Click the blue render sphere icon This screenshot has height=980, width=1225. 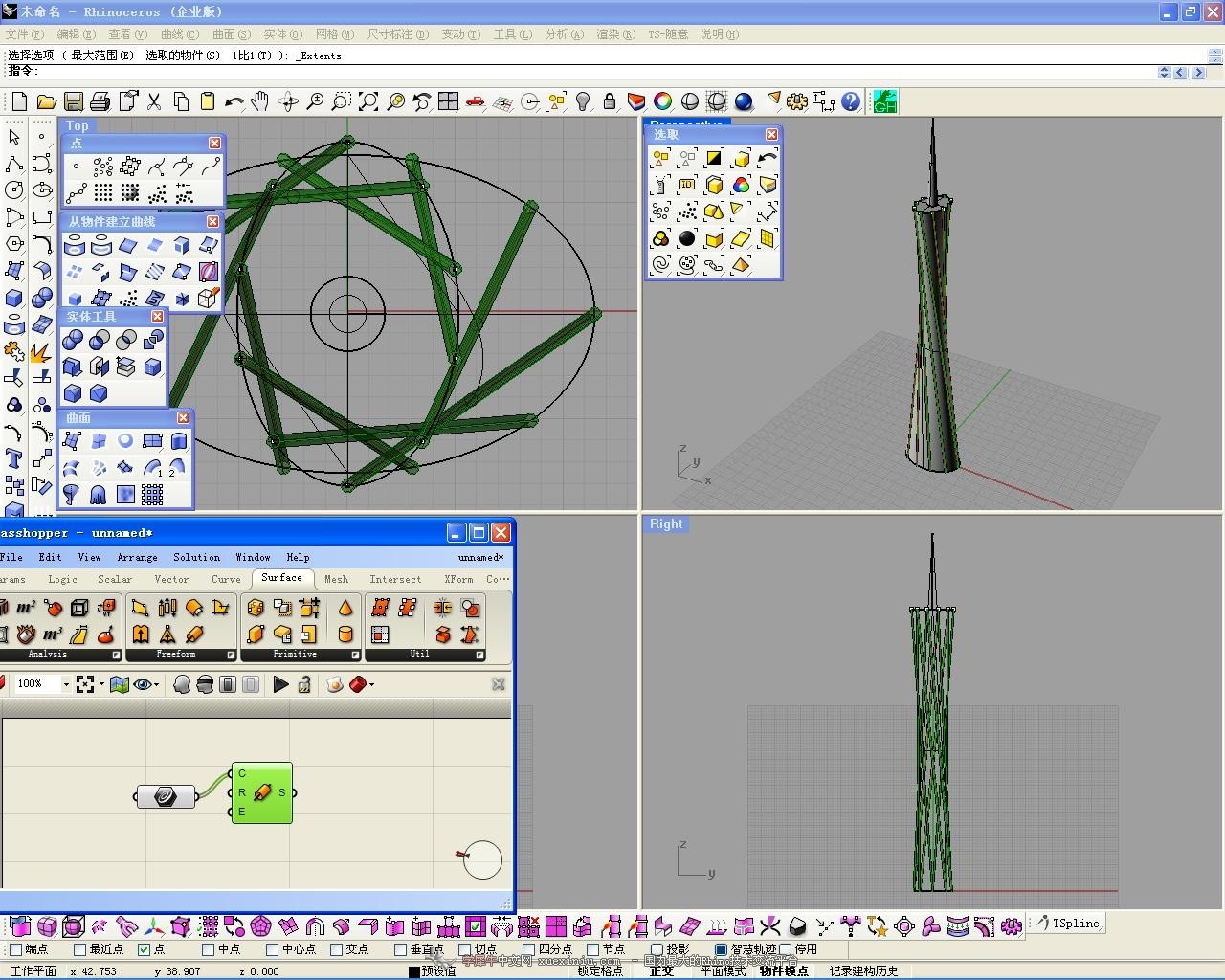[x=744, y=101]
